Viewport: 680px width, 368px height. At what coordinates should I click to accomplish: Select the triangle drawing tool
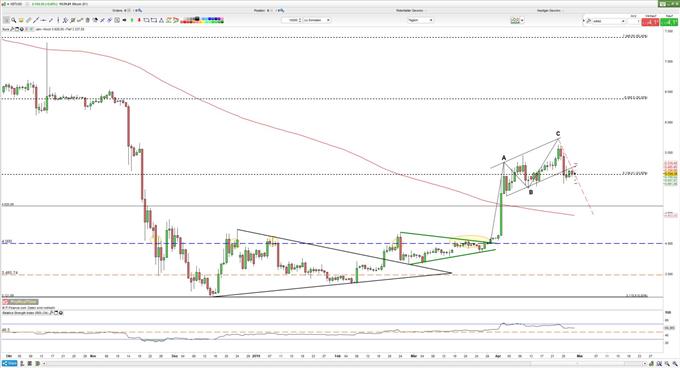coord(161,20)
